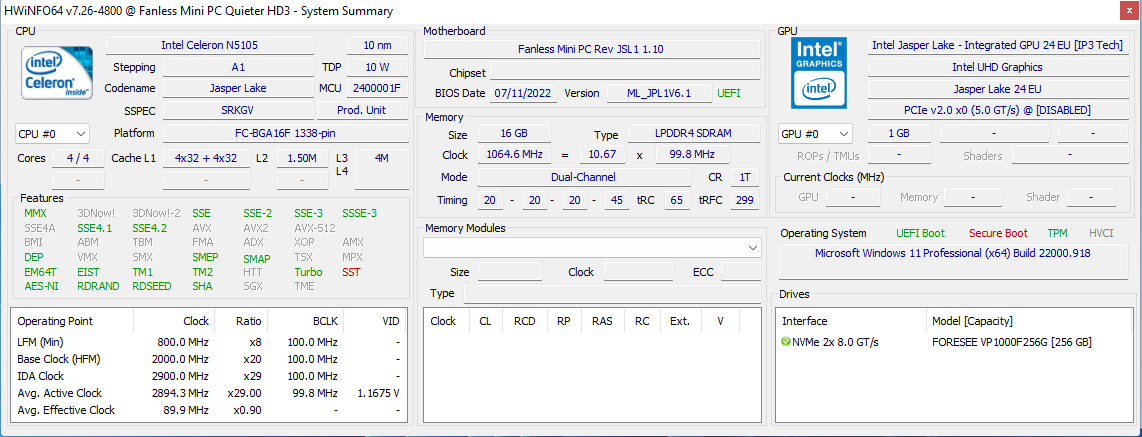1142x437 pixels.
Task: Click the A1 stepping value
Action: (x=238, y=67)
